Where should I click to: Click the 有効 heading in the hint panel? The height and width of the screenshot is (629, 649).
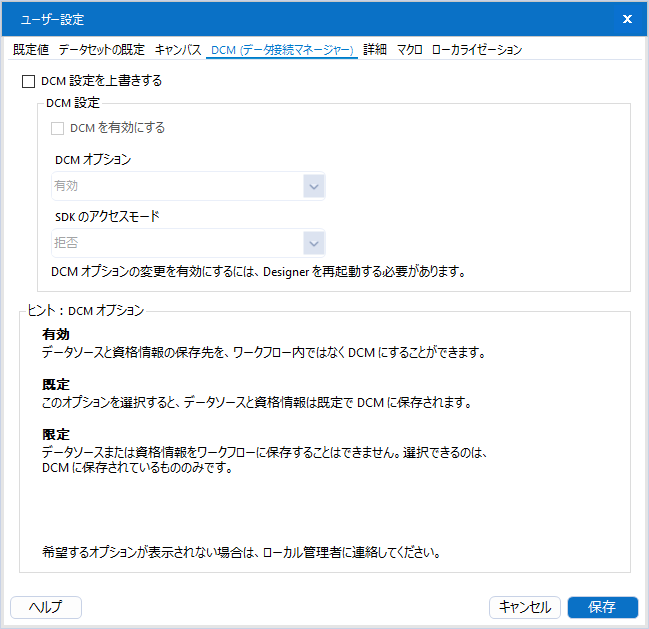[x=56, y=335]
